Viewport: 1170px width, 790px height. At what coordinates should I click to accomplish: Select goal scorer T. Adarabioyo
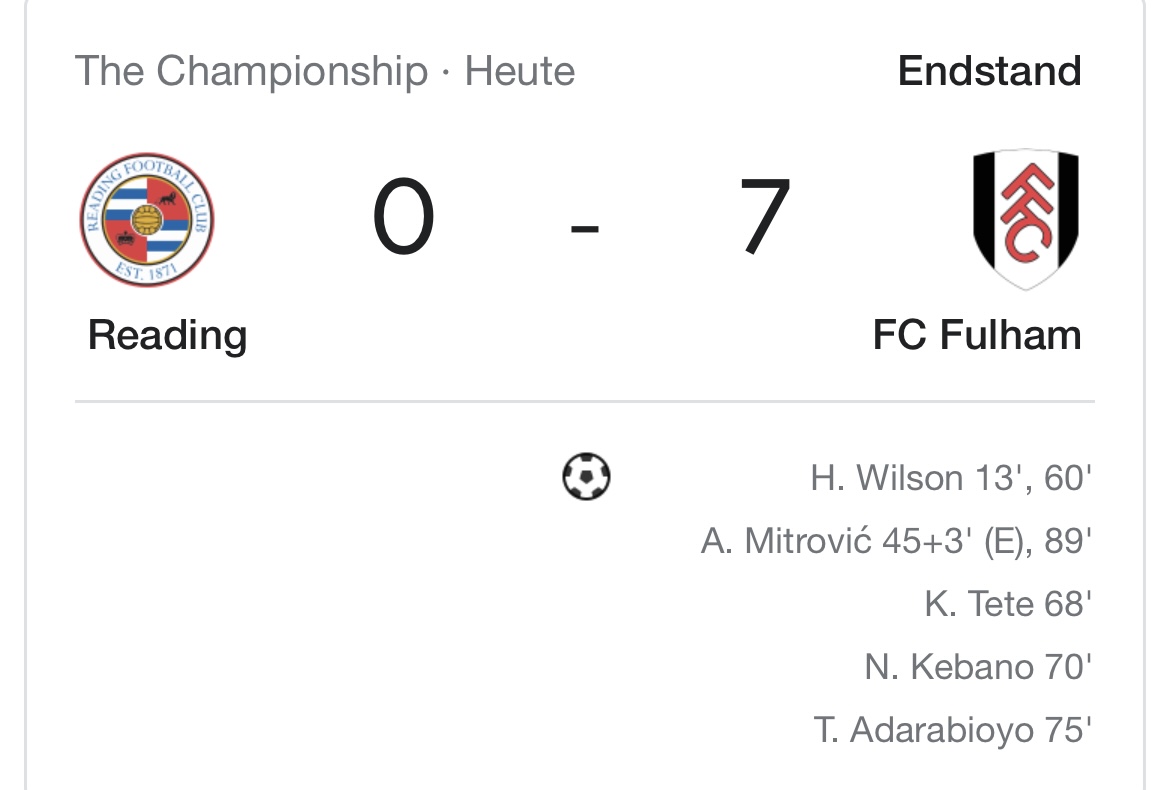click(x=923, y=730)
